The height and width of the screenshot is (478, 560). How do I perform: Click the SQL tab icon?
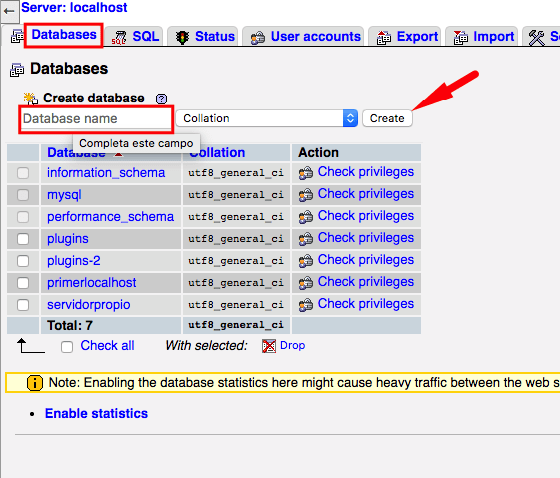(x=119, y=38)
